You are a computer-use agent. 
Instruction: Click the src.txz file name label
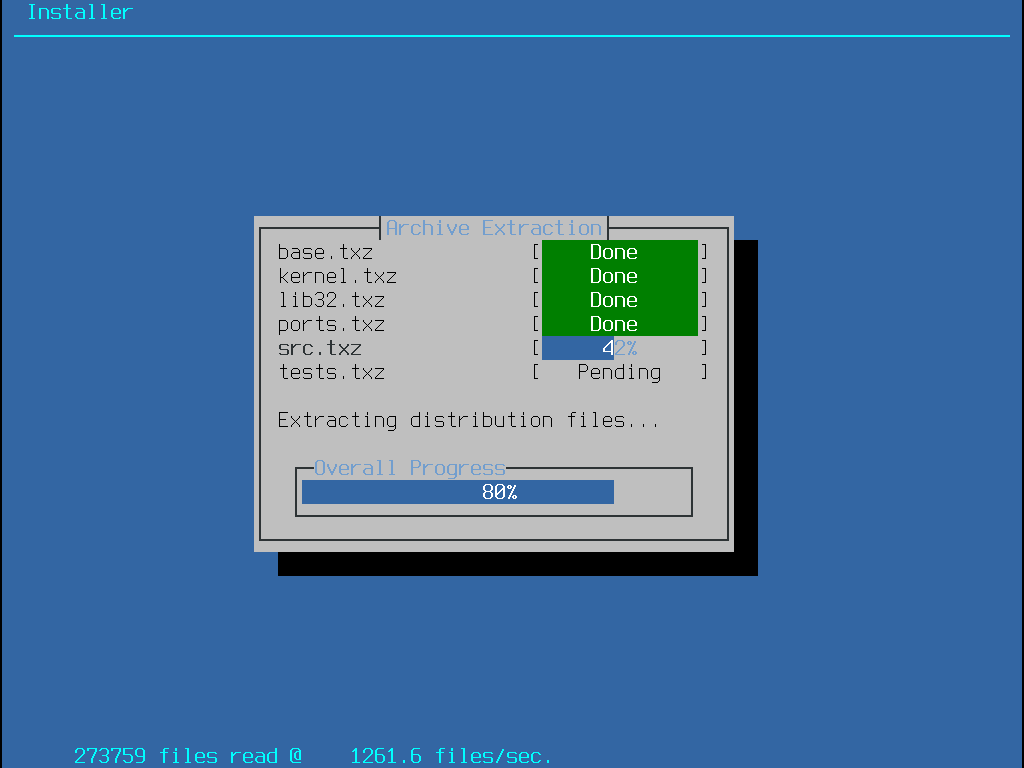(319, 348)
